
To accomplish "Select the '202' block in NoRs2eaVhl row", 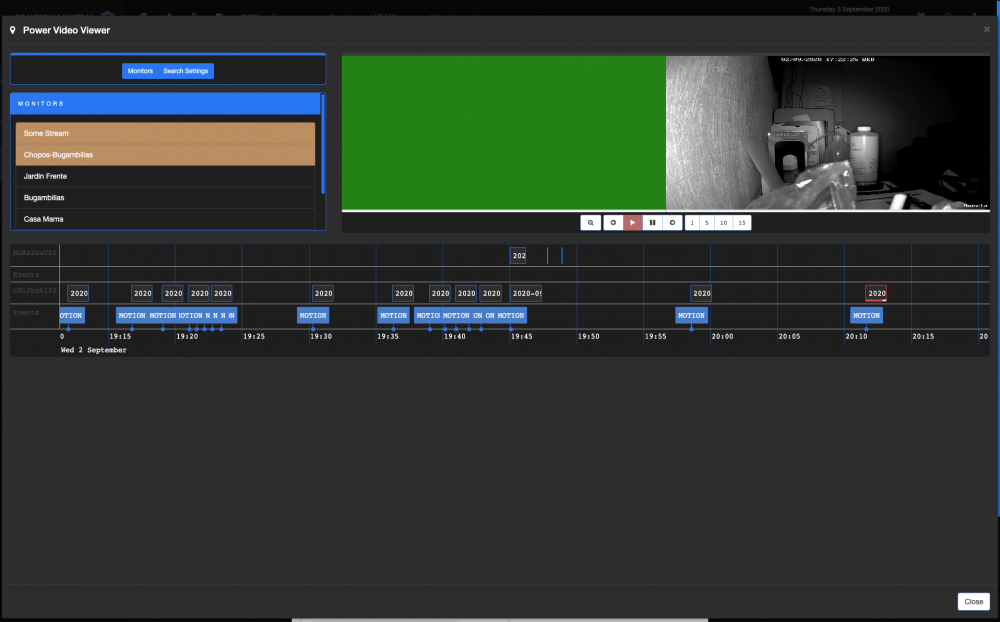I will (518, 256).
